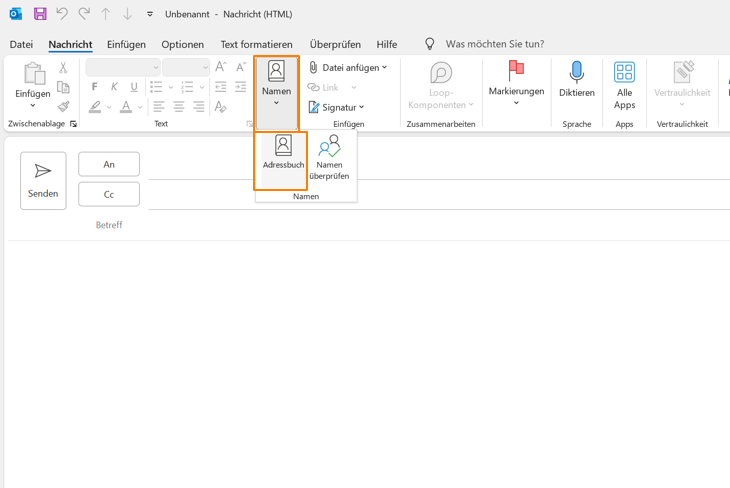Align text left
730x488 pixels.
(159, 107)
